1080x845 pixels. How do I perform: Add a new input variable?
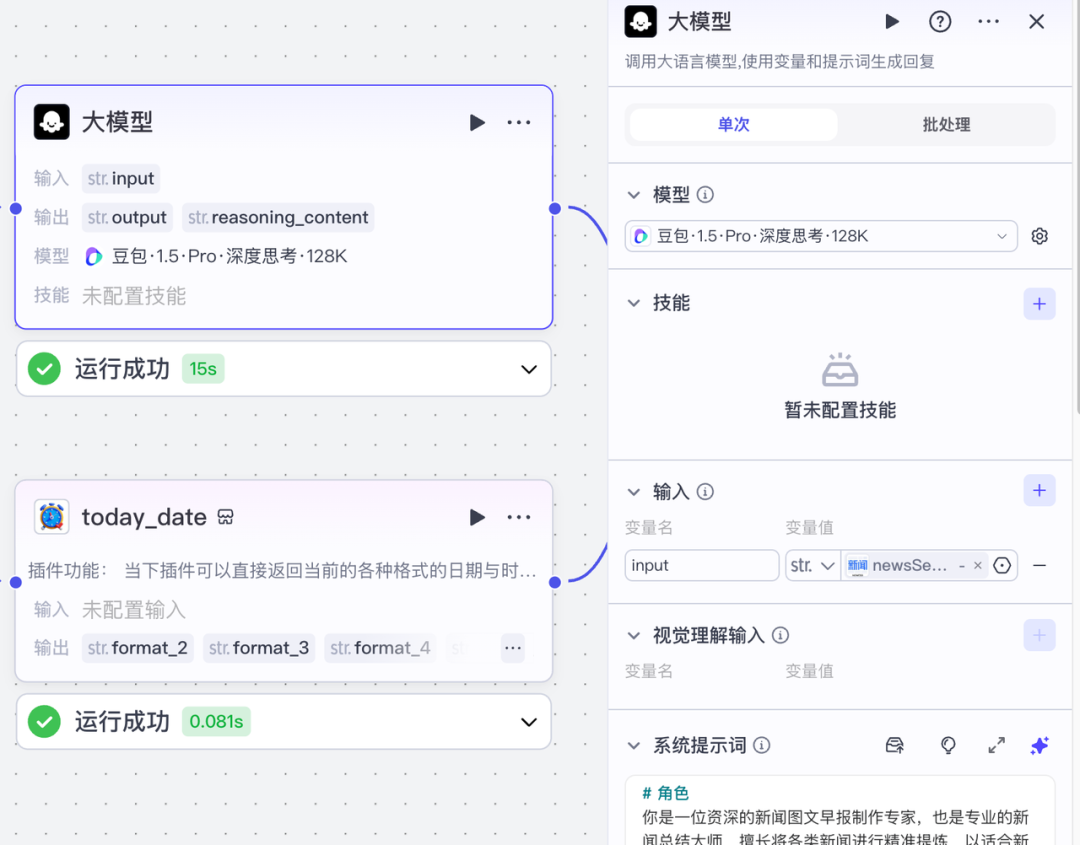(x=1039, y=491)
